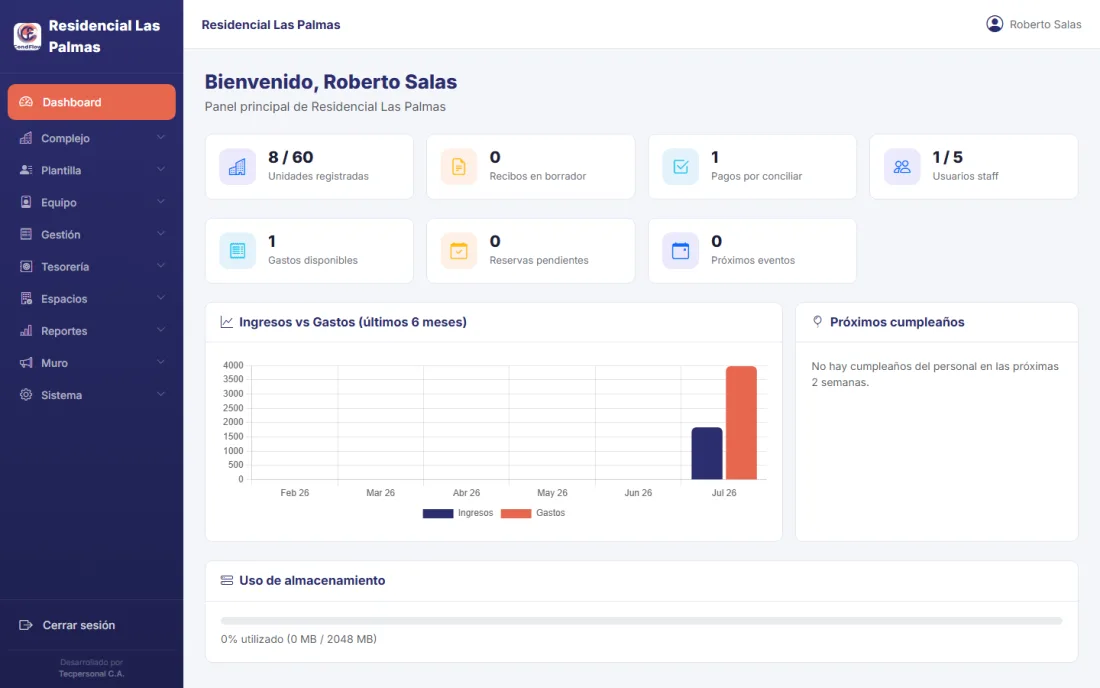Viewport: 1100px width, 688px height.
Task: Select Espacios in the sidebar
Action: coord(91,299)
